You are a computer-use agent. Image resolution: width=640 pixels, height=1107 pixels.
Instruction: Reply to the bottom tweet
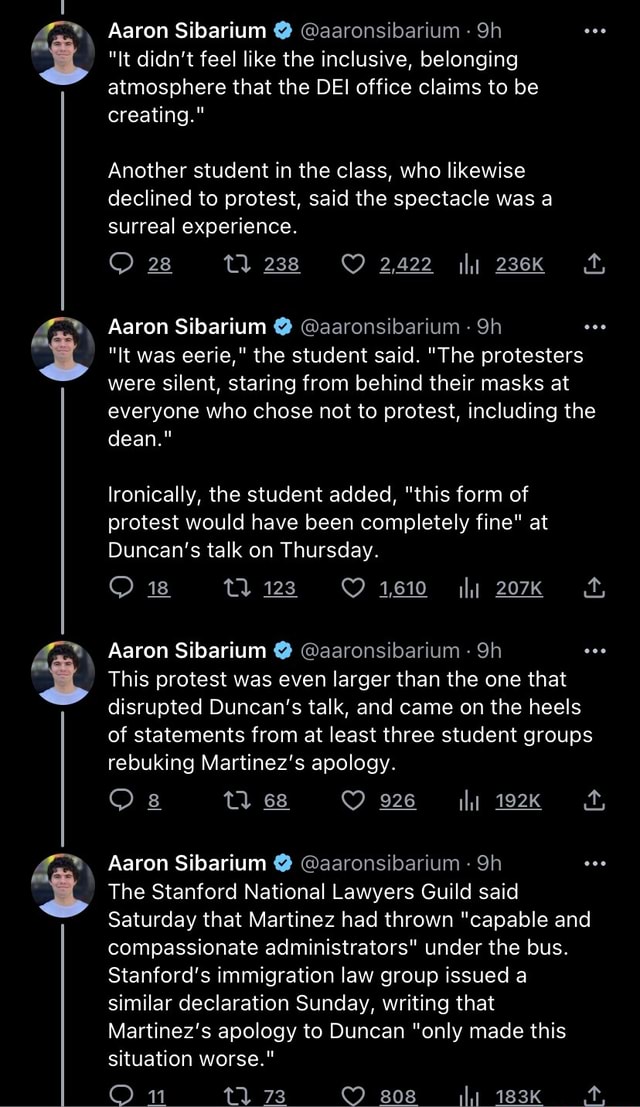tap(120, 1095)
